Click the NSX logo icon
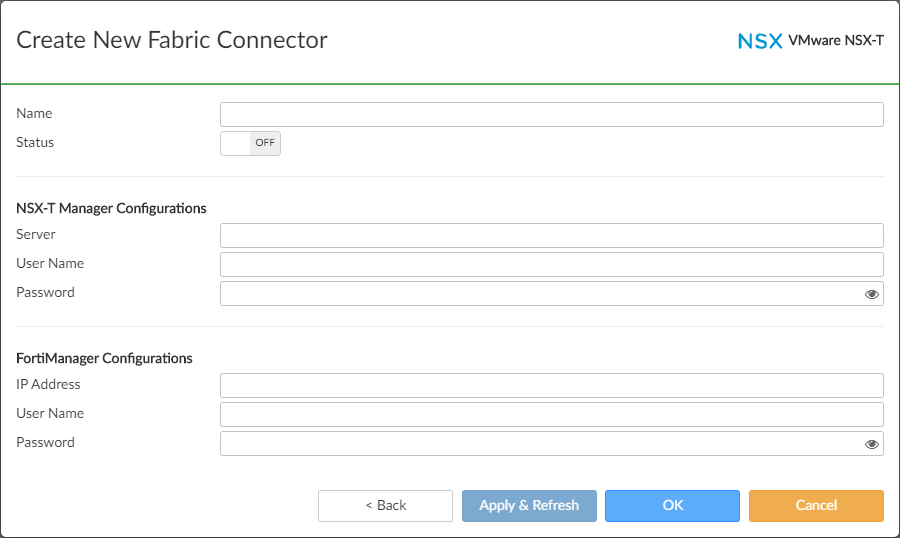 coord(759,41)
